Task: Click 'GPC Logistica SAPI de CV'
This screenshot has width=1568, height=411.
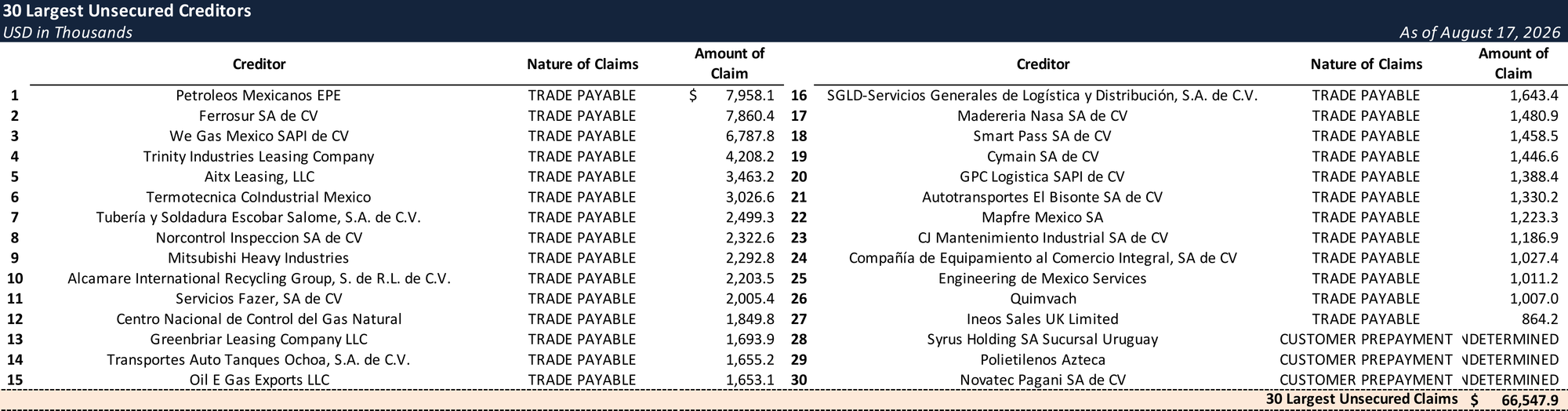Action: click(x=1043, y=177)
